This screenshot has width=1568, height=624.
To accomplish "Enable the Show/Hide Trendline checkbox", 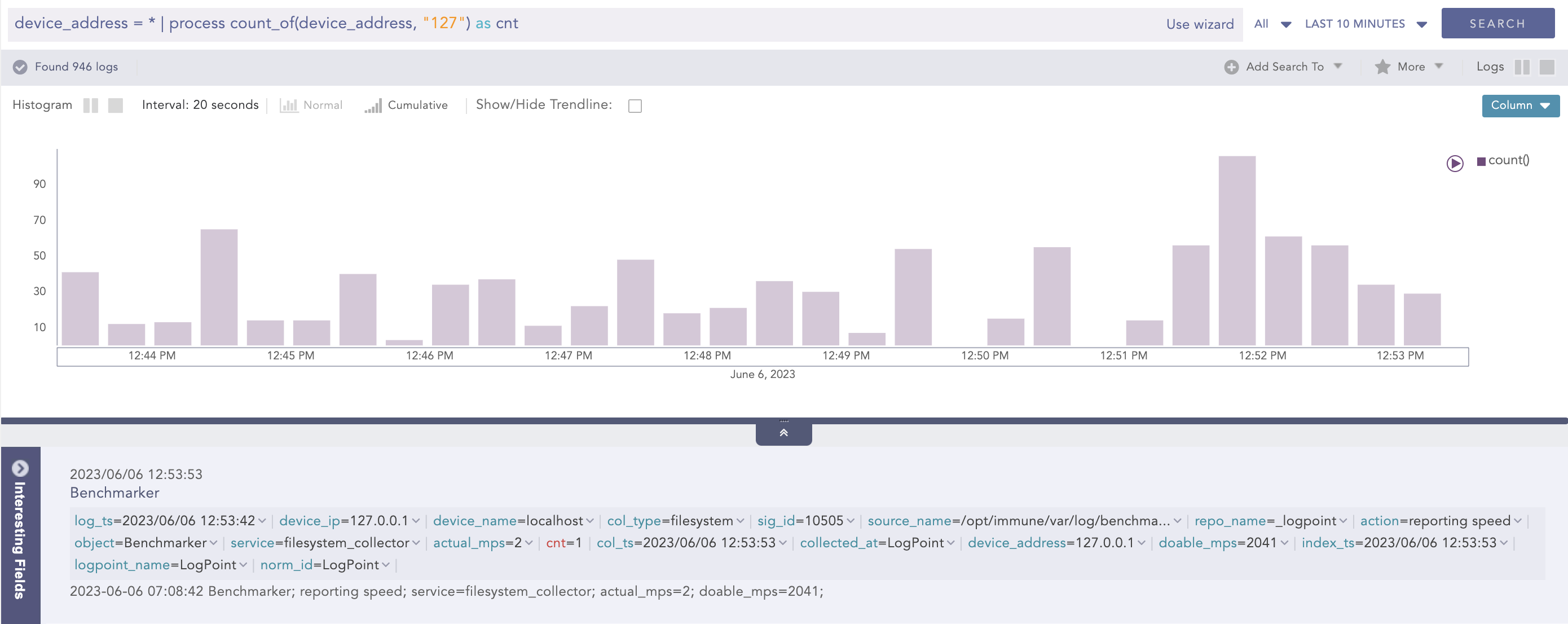I will [635, 106].
